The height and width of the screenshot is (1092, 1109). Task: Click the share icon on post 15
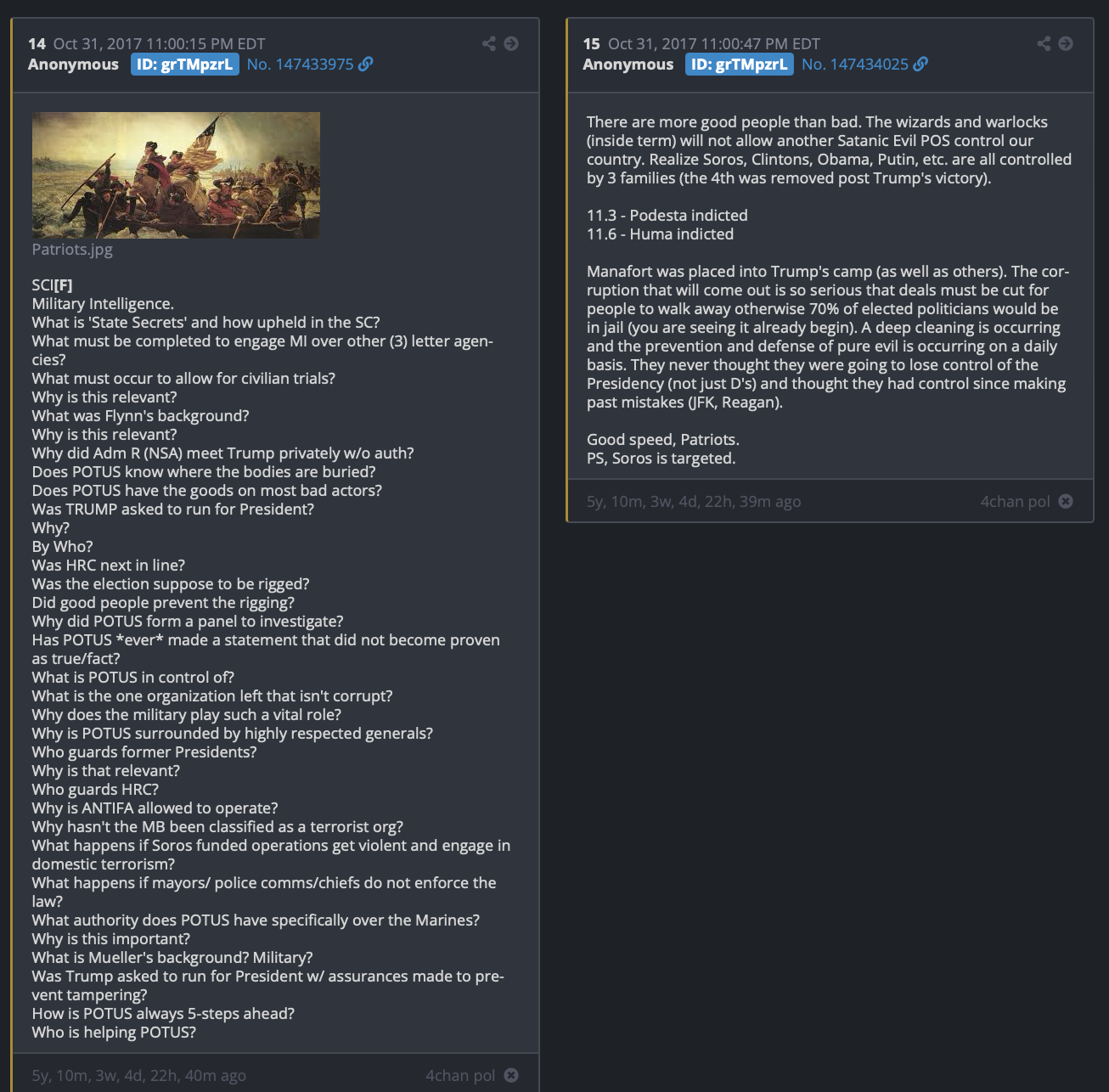pos(1044,43)
